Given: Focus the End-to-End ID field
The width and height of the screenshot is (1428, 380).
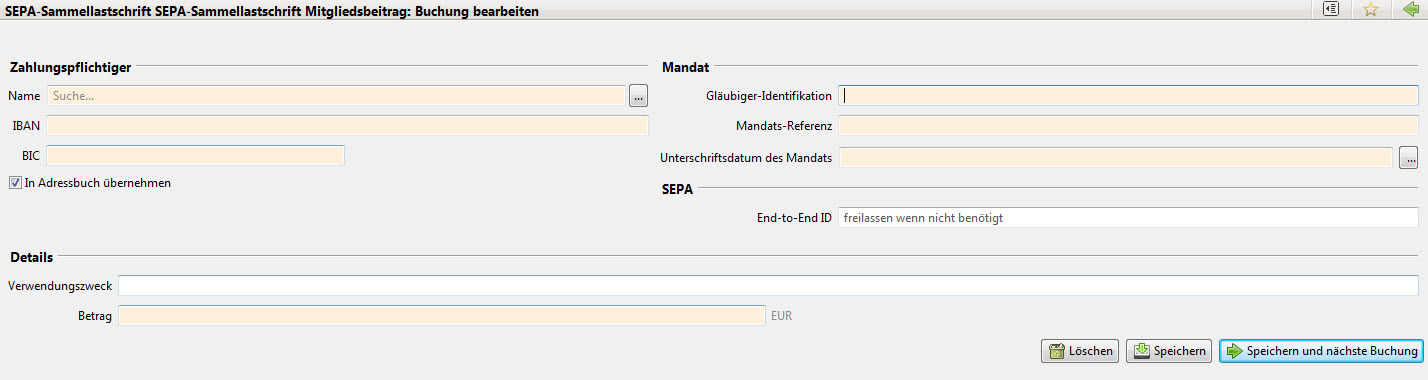Looking at the screenshot, I should [x=1128, y=217].
